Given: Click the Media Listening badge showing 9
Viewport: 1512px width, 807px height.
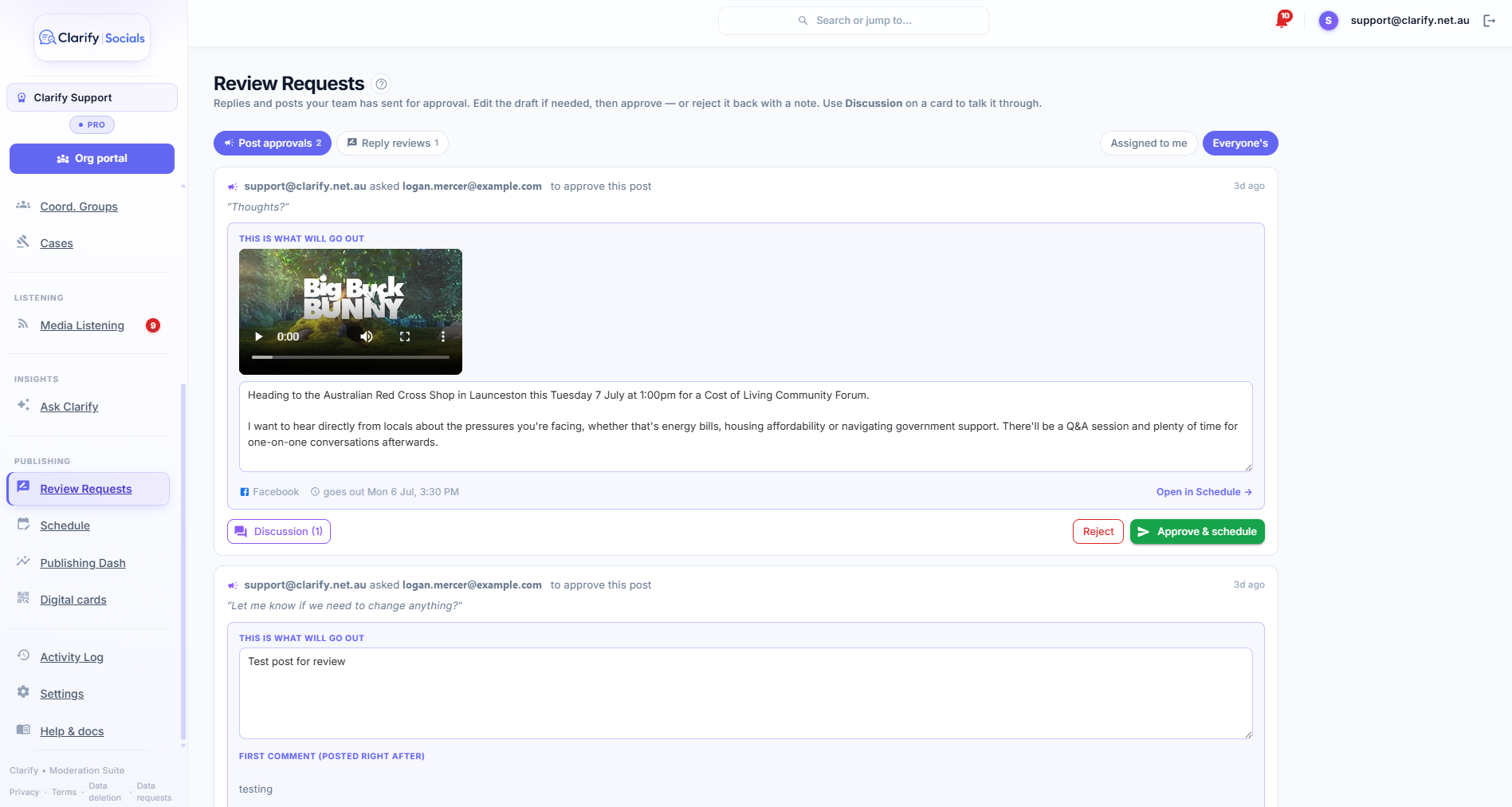Looking at the screenshot, I should (153, 325).
